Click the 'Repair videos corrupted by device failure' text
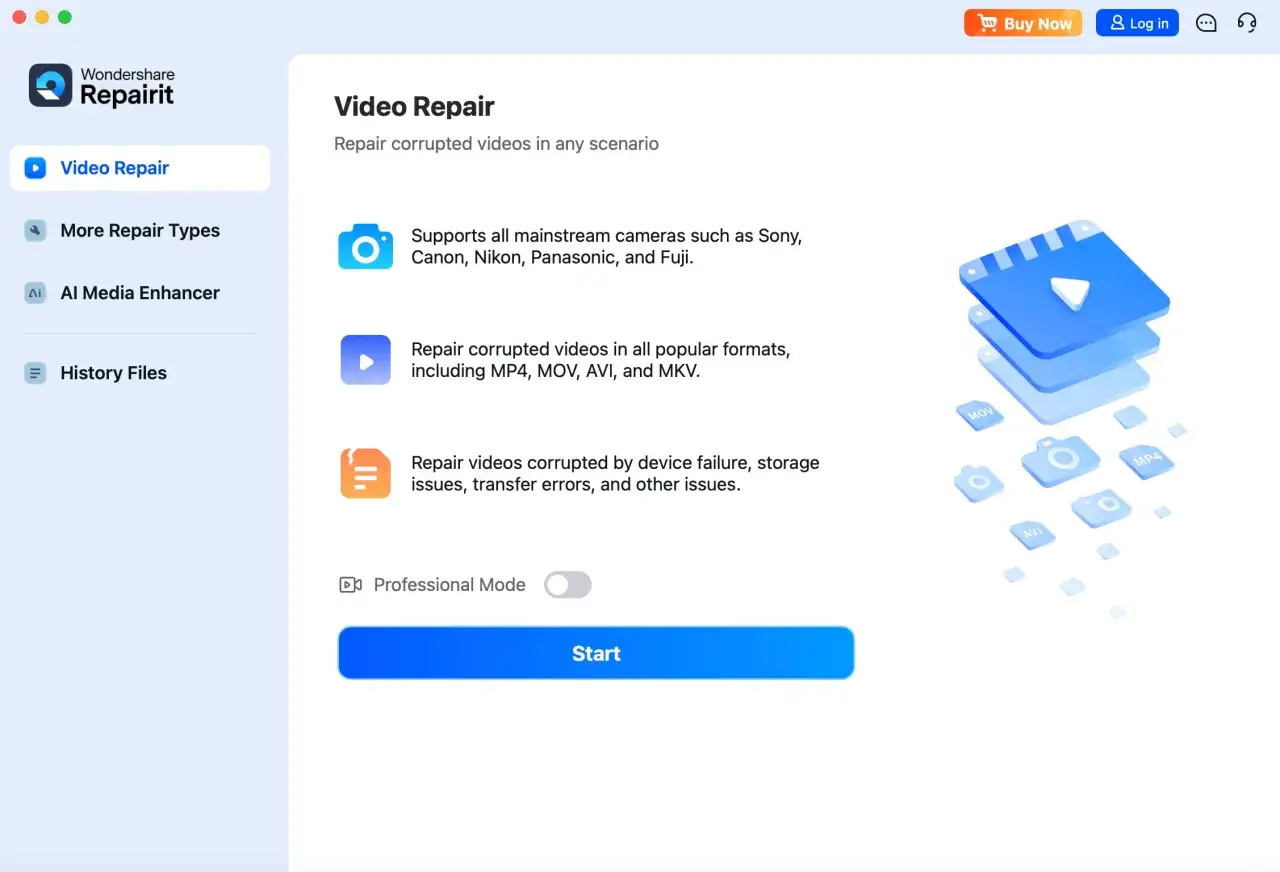This screenshot has height=872, width=1280. pos(615,473)
